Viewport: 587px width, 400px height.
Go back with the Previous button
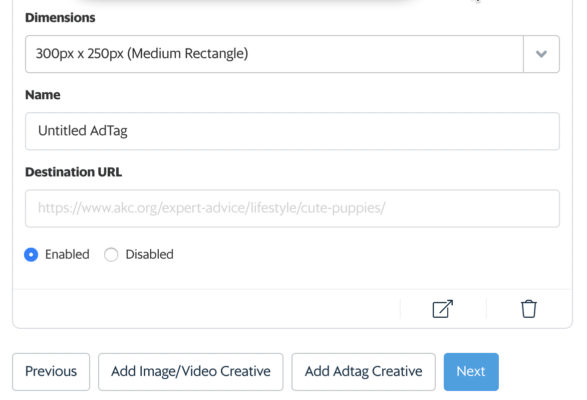click(x=51, y=372)
